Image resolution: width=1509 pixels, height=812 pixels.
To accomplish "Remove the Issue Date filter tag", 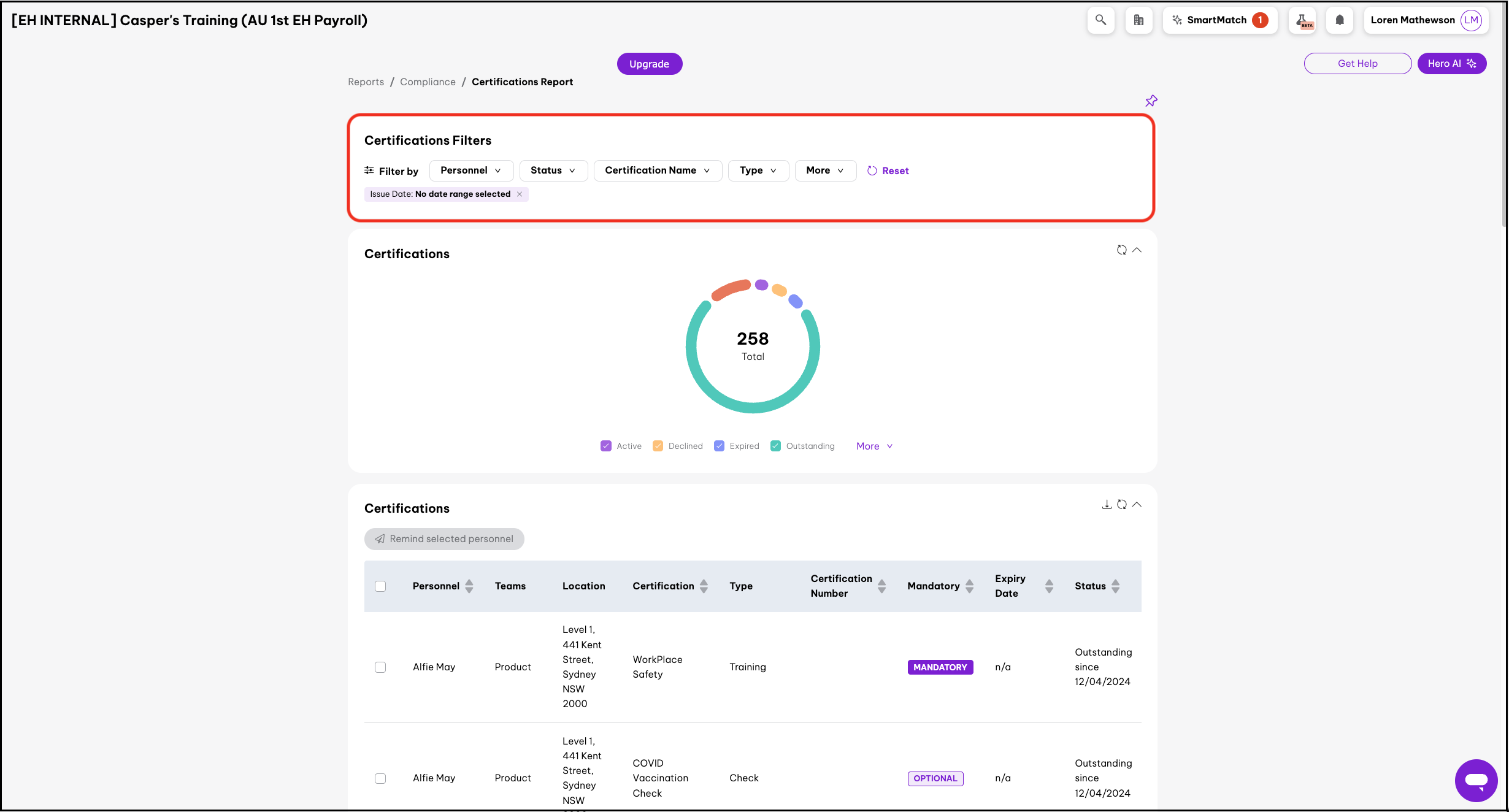I will [520, 194].
